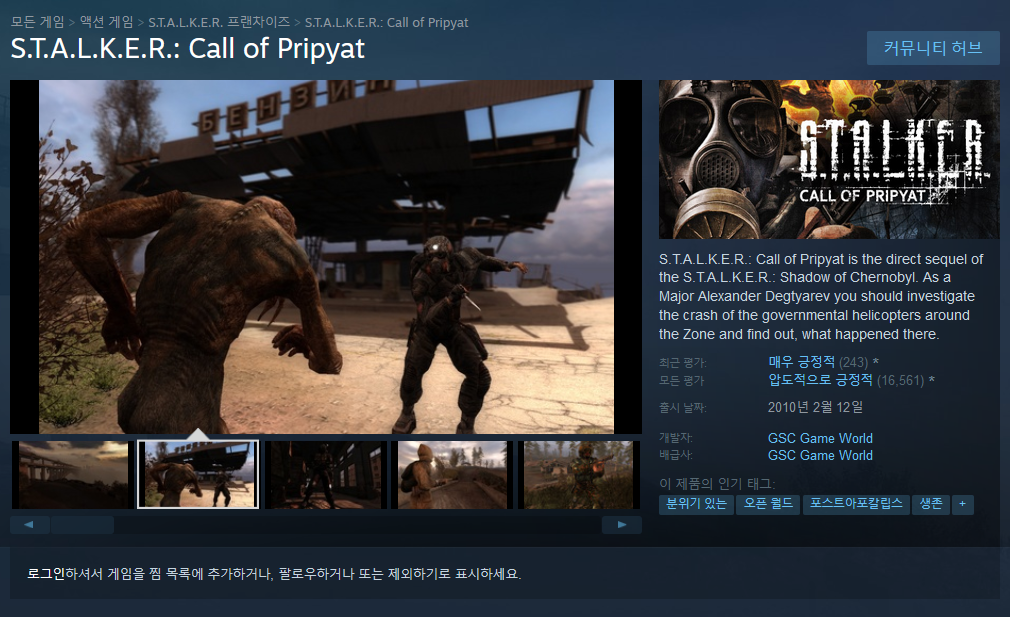Click the 로그인 link in wishlist notice
The width and height of the screenshot is (1010, 617).
point(45,573)
